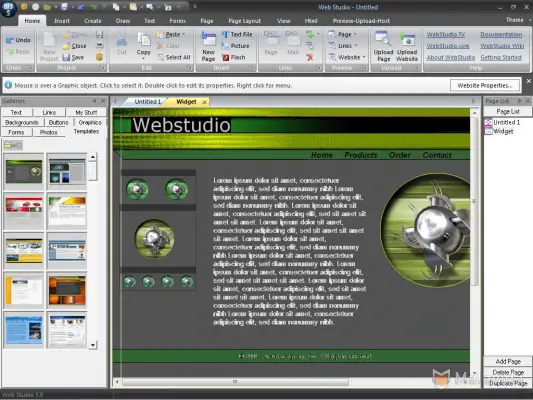The image size is (533, 400).
Task: Switch to the Insert ribbon tab
Action: [x=62, y=21]
